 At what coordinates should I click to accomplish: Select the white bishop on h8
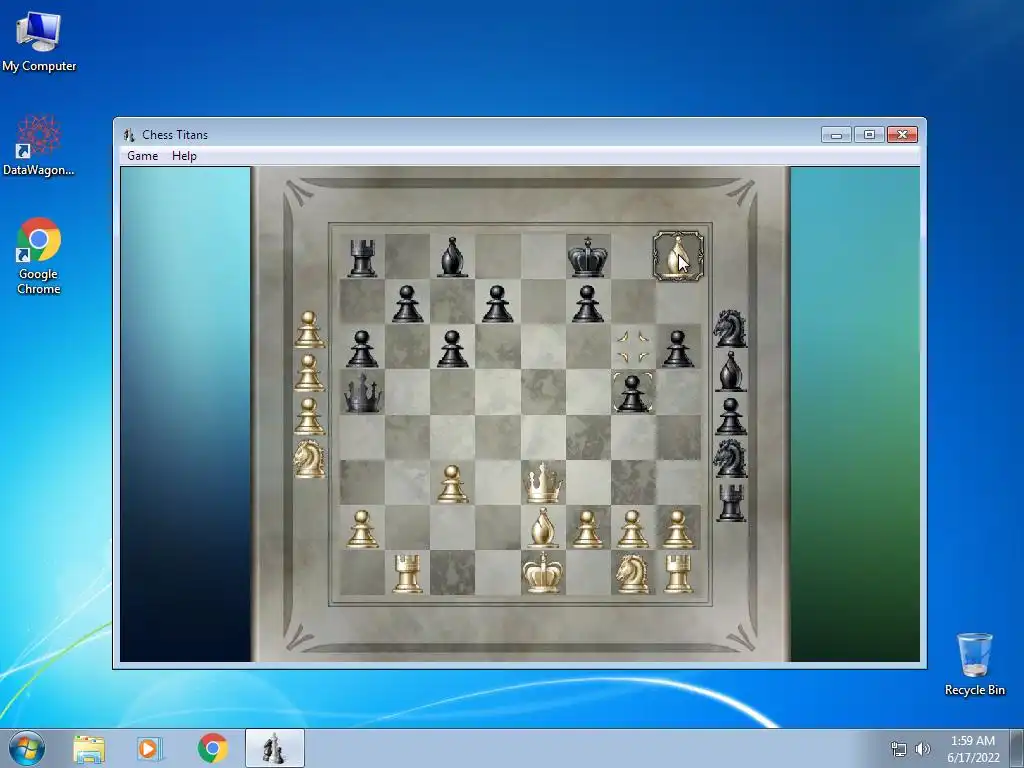pos(678,256)
